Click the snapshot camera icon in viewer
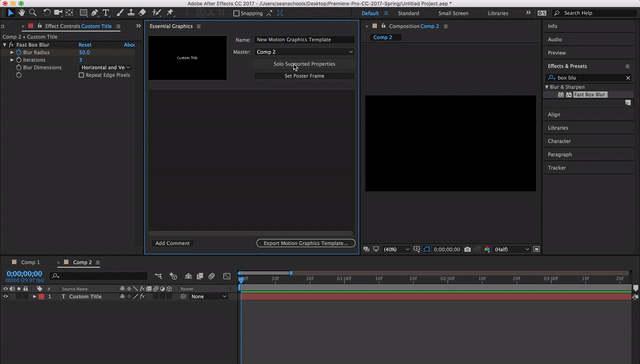This screenshot has width=640, height=364. (467, 249)
